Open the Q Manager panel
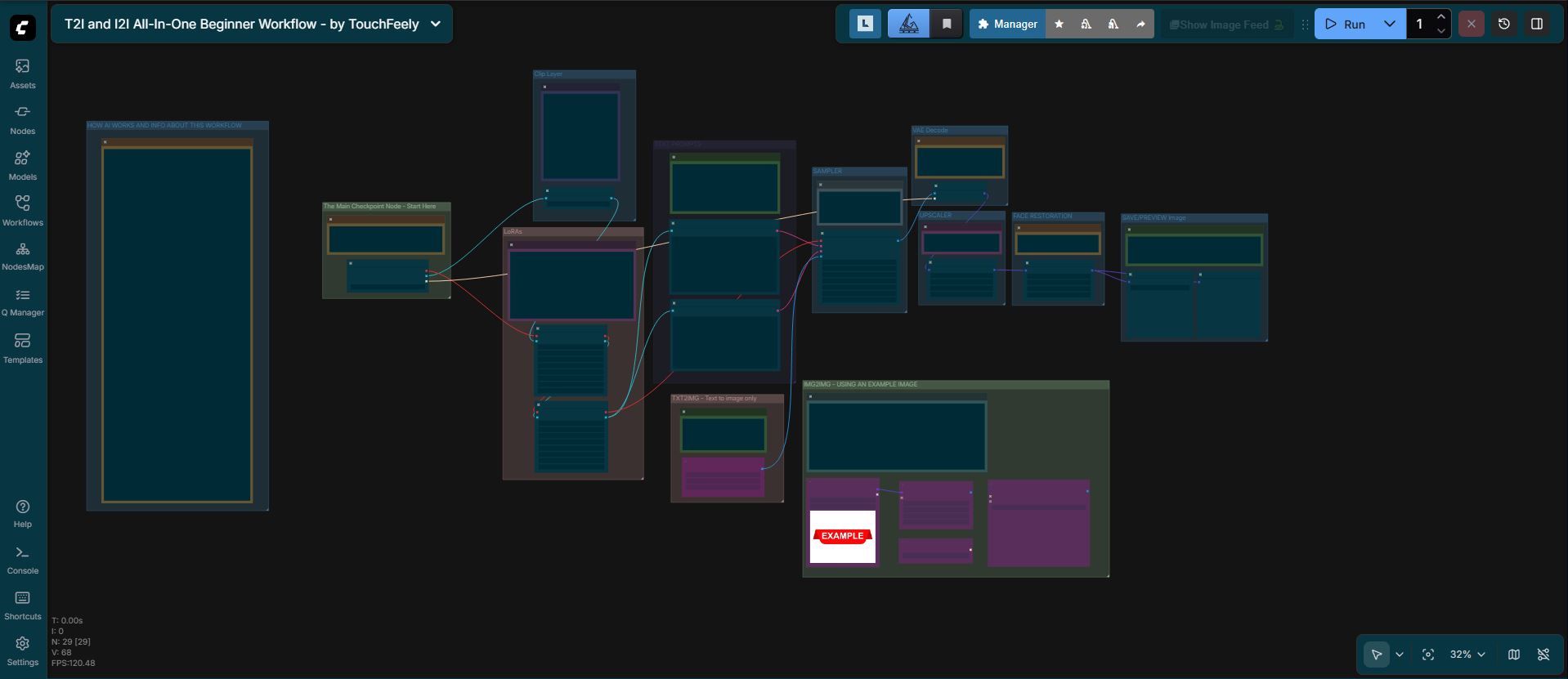The width and height of the screenshot is (1568, 679). (x=23, y=302)
